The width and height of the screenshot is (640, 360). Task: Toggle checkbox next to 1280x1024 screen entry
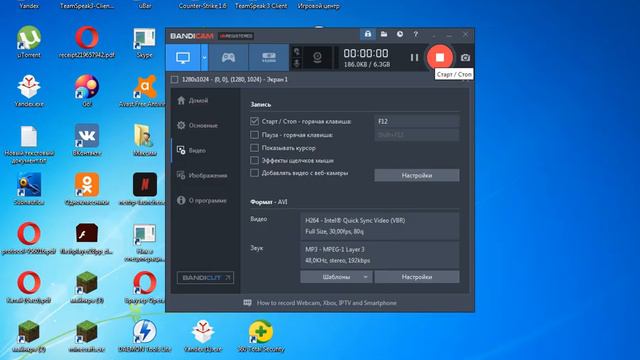point(174,80)
